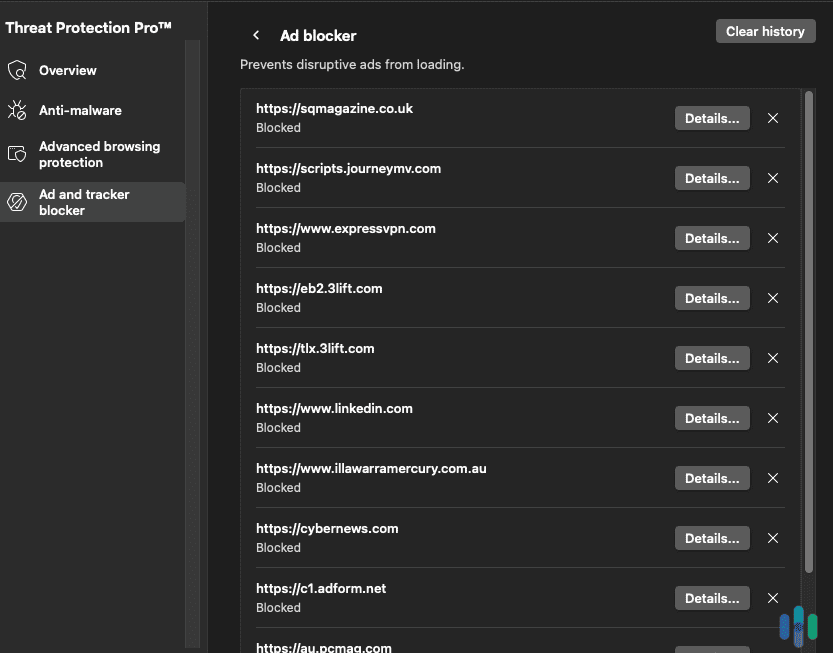
Task: Delete the c1.adform.net entry
Action: click(772, 598)
